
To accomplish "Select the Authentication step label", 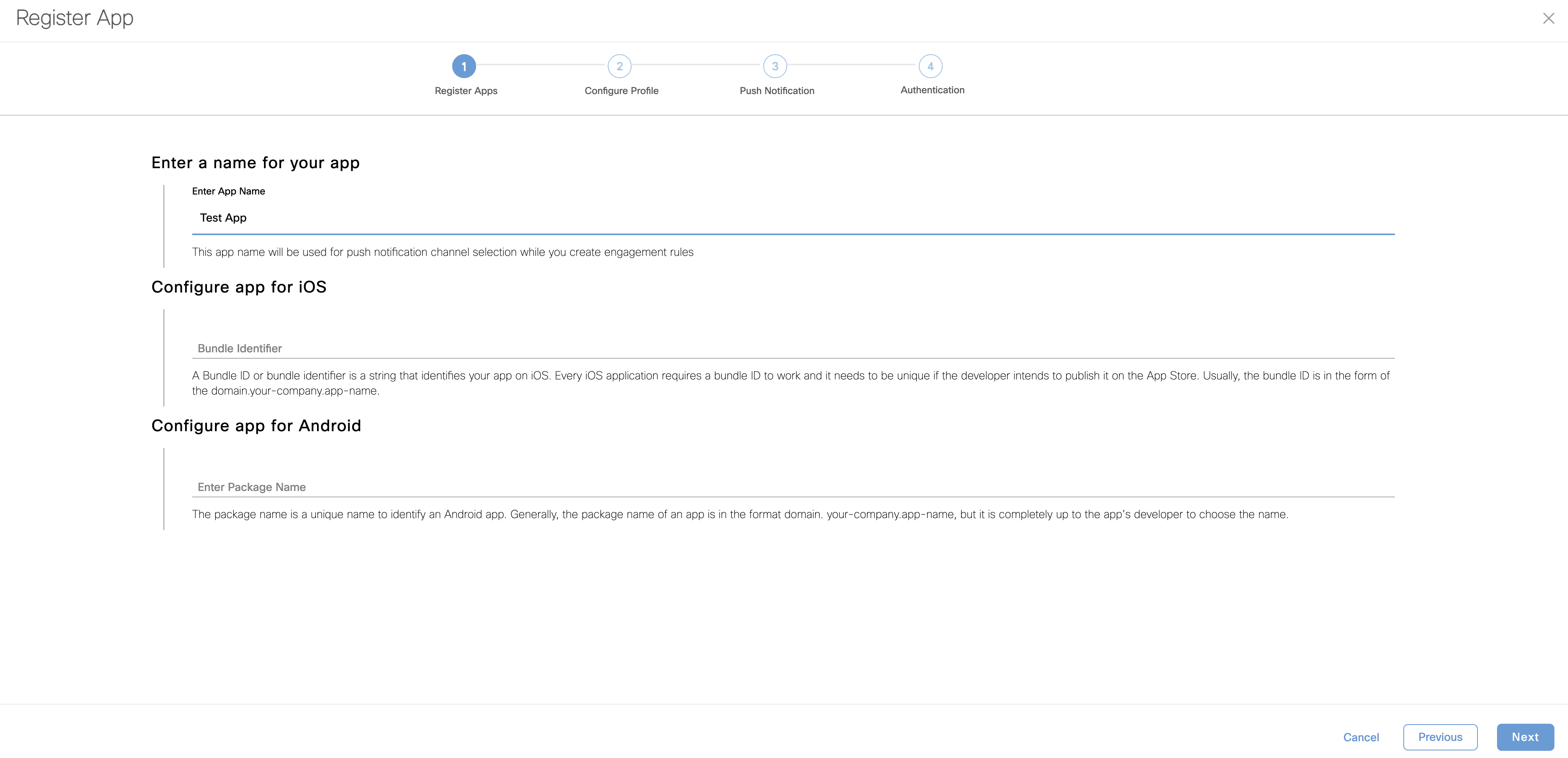I will pos(932,90).
